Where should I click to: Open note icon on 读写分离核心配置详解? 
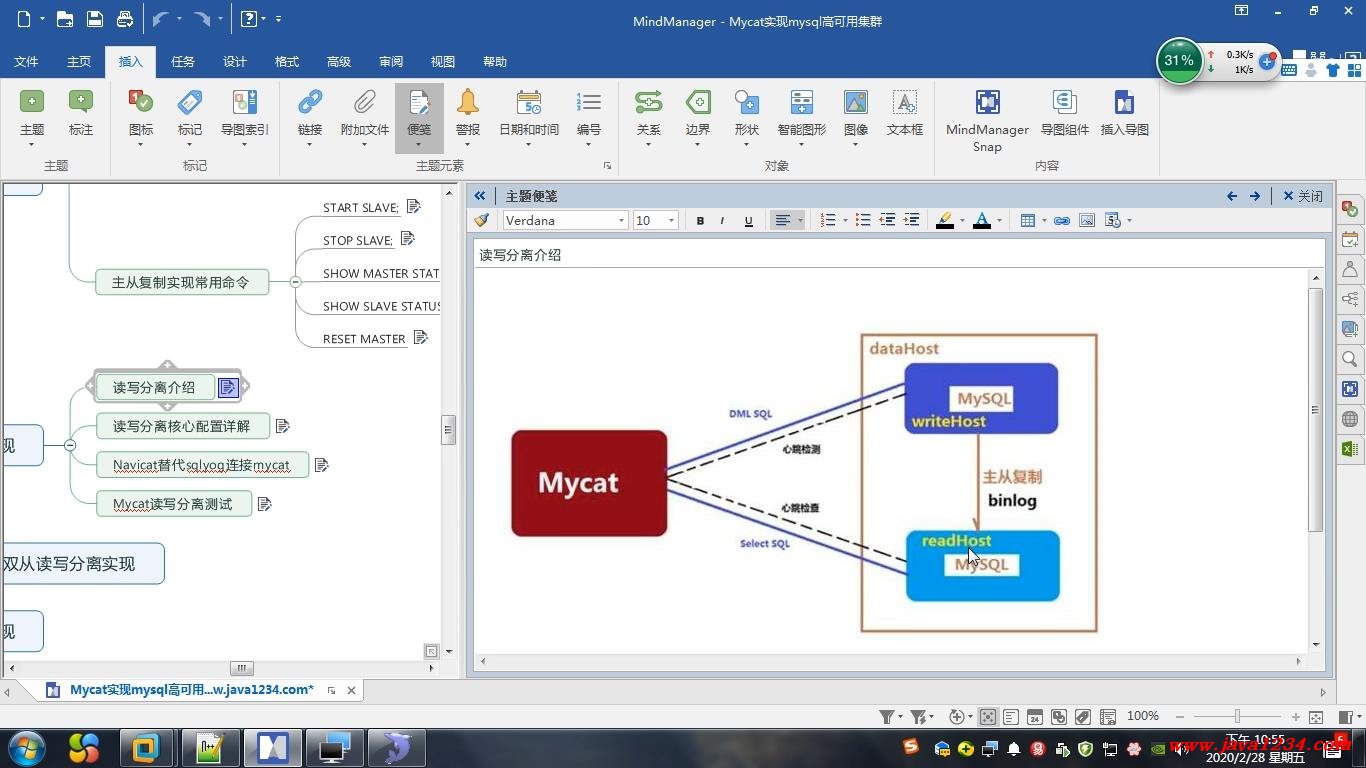coord(283,426)
